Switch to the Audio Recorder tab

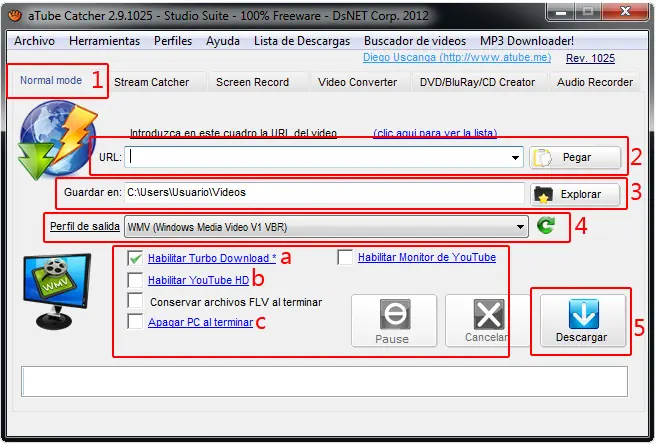(x=594, y=82)
